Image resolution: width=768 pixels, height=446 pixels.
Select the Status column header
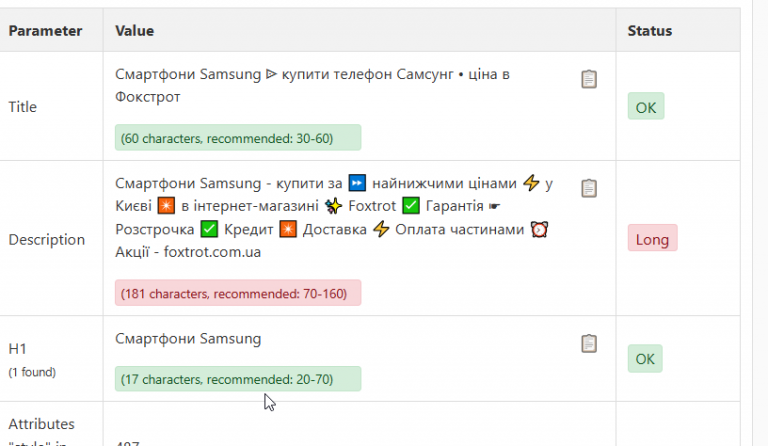pos(649,31)
